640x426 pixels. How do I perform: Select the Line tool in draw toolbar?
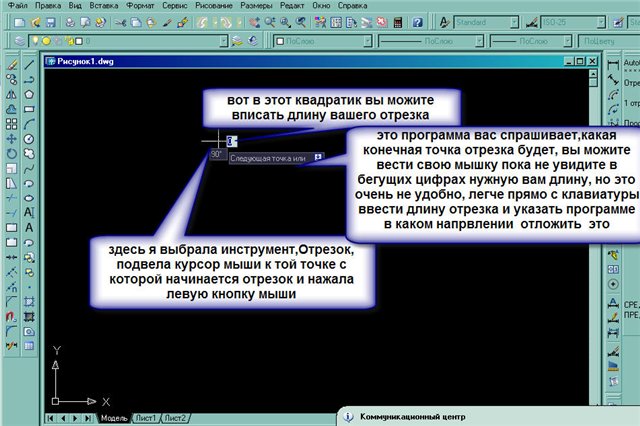click(x=30, y=65)
